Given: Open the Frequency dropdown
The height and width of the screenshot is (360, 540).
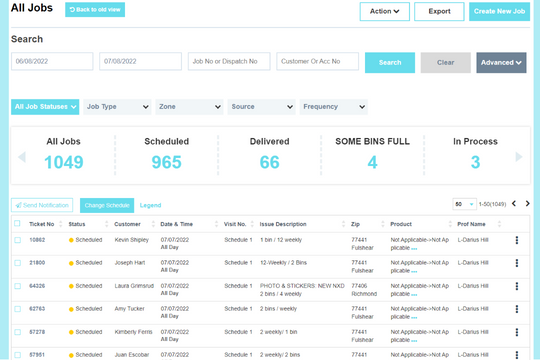Looking at the screenshot, I should pos(334,107).
